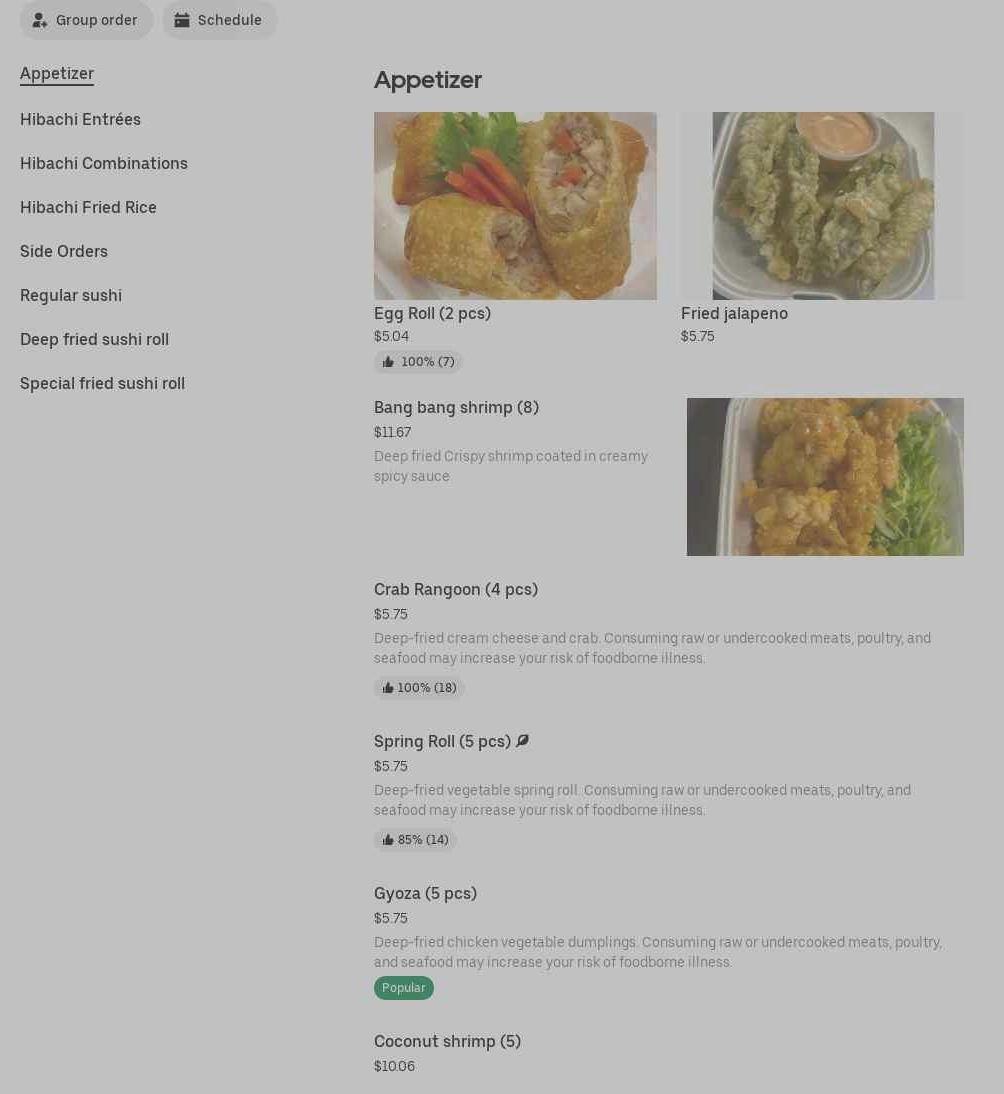The width and height of the screenshot is (1004, 1094).
Task: Click the vegetarian leaf icon beside Spring Roll
Action: point(522,741)
